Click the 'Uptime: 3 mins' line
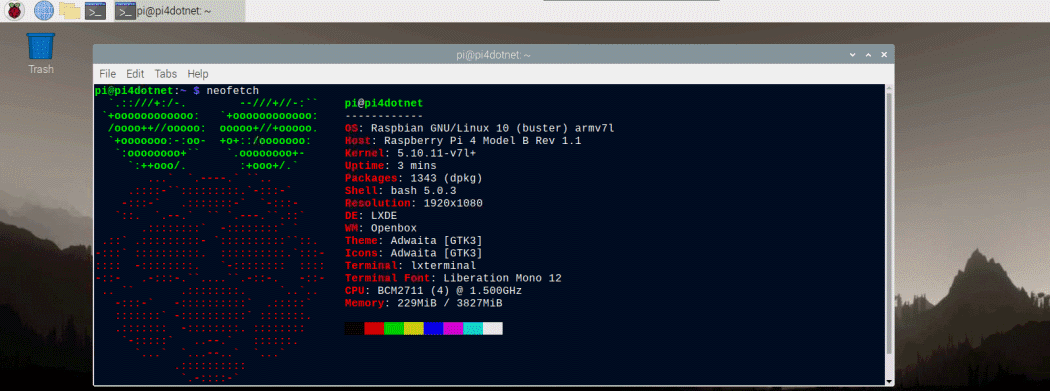This screenshot has width=1050, height=391. pos(390,165)
